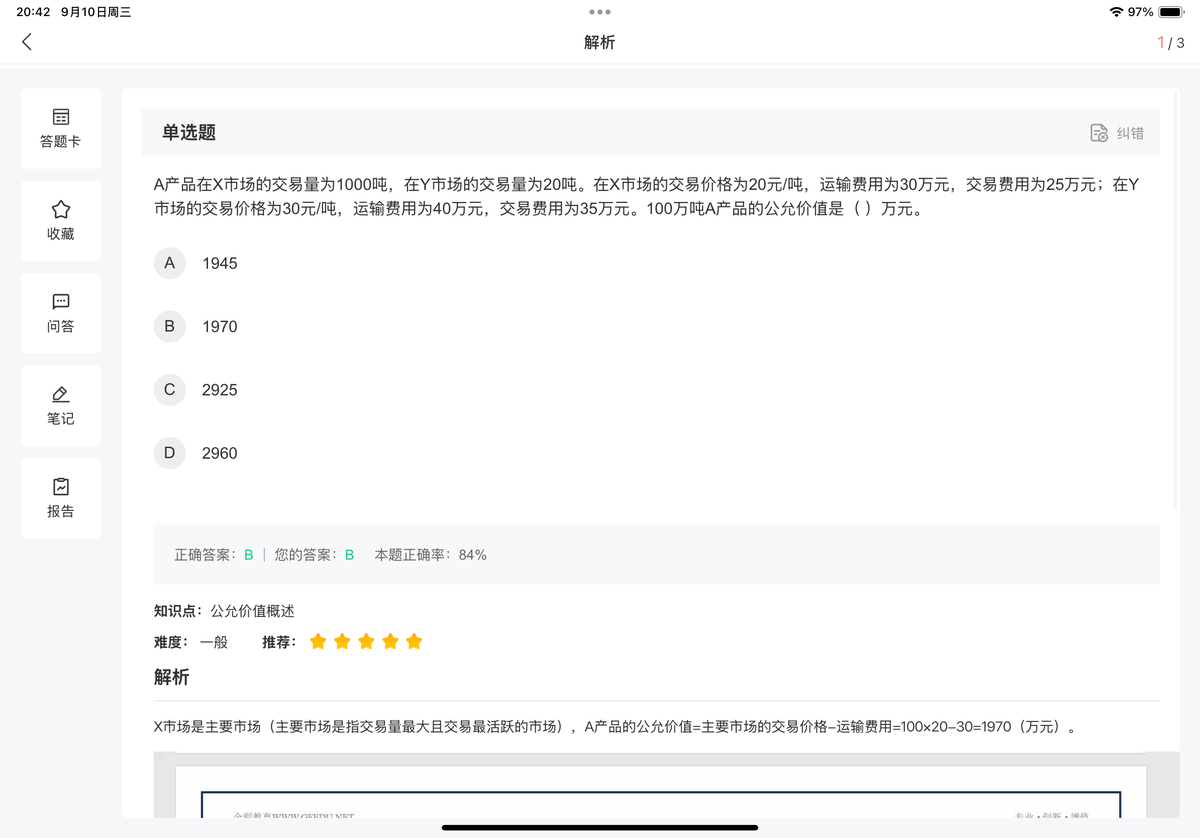
Task: Open the embedded slide thumbnail below explanation
Action: 660,790
